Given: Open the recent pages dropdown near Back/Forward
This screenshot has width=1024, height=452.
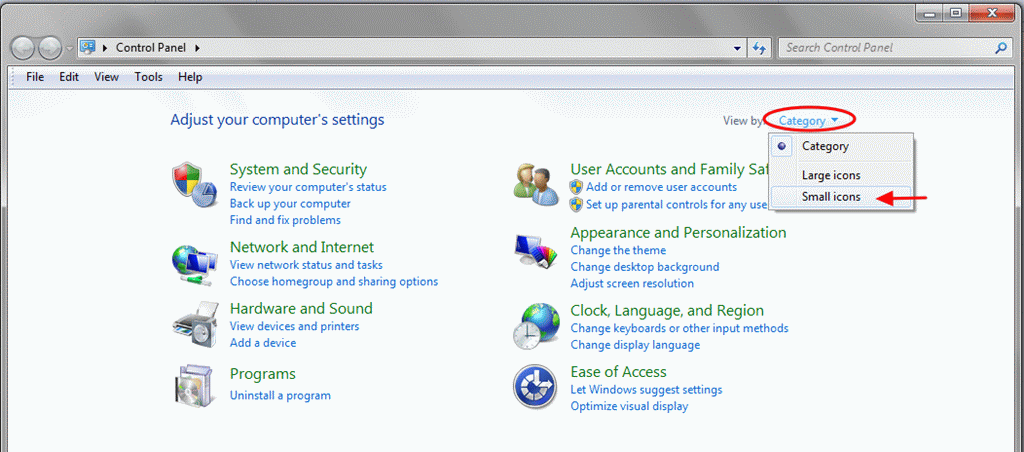Looking at the screenshot, I should click(70, 48).
